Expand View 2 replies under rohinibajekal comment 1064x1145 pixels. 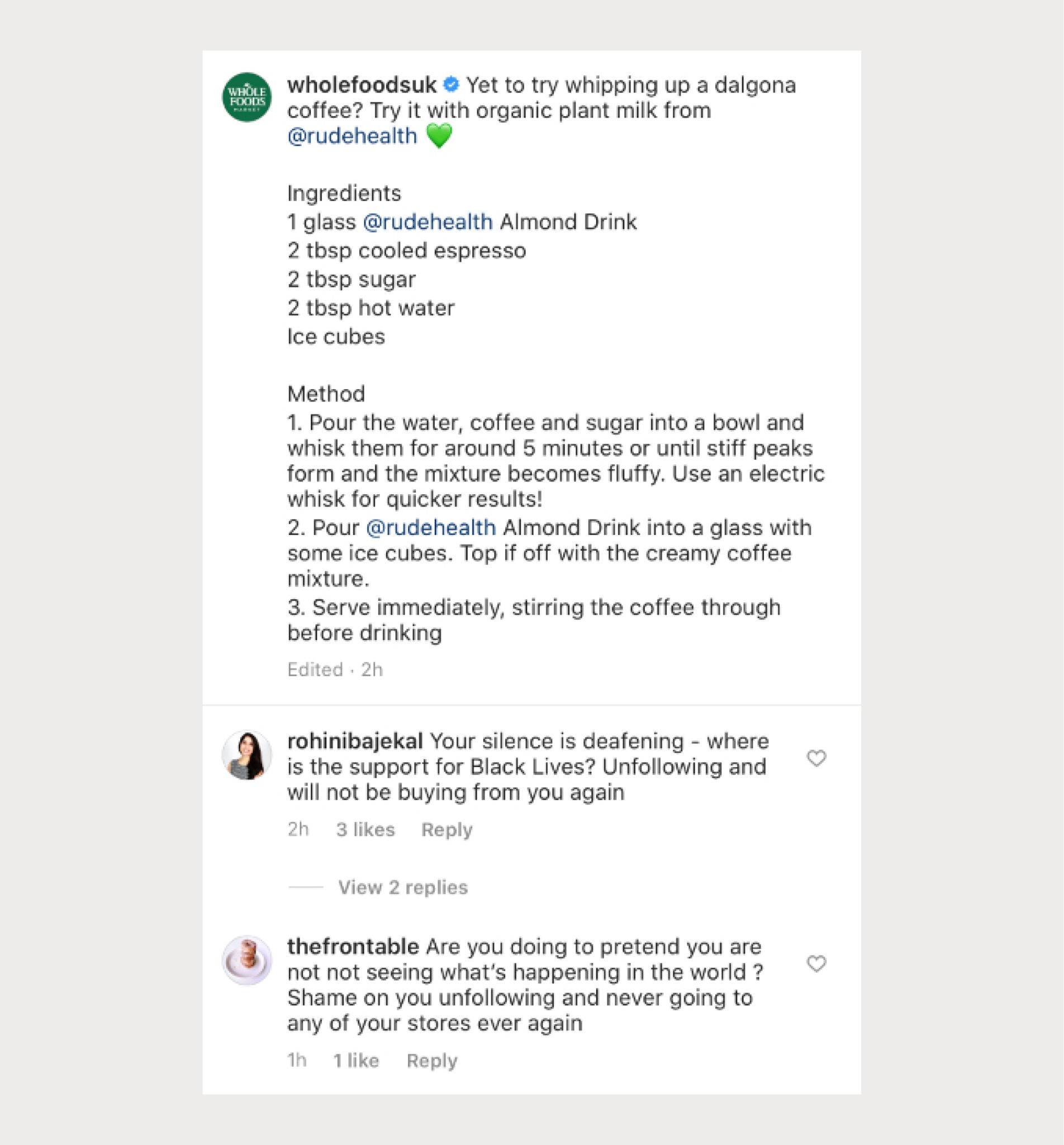coord(402,887)
